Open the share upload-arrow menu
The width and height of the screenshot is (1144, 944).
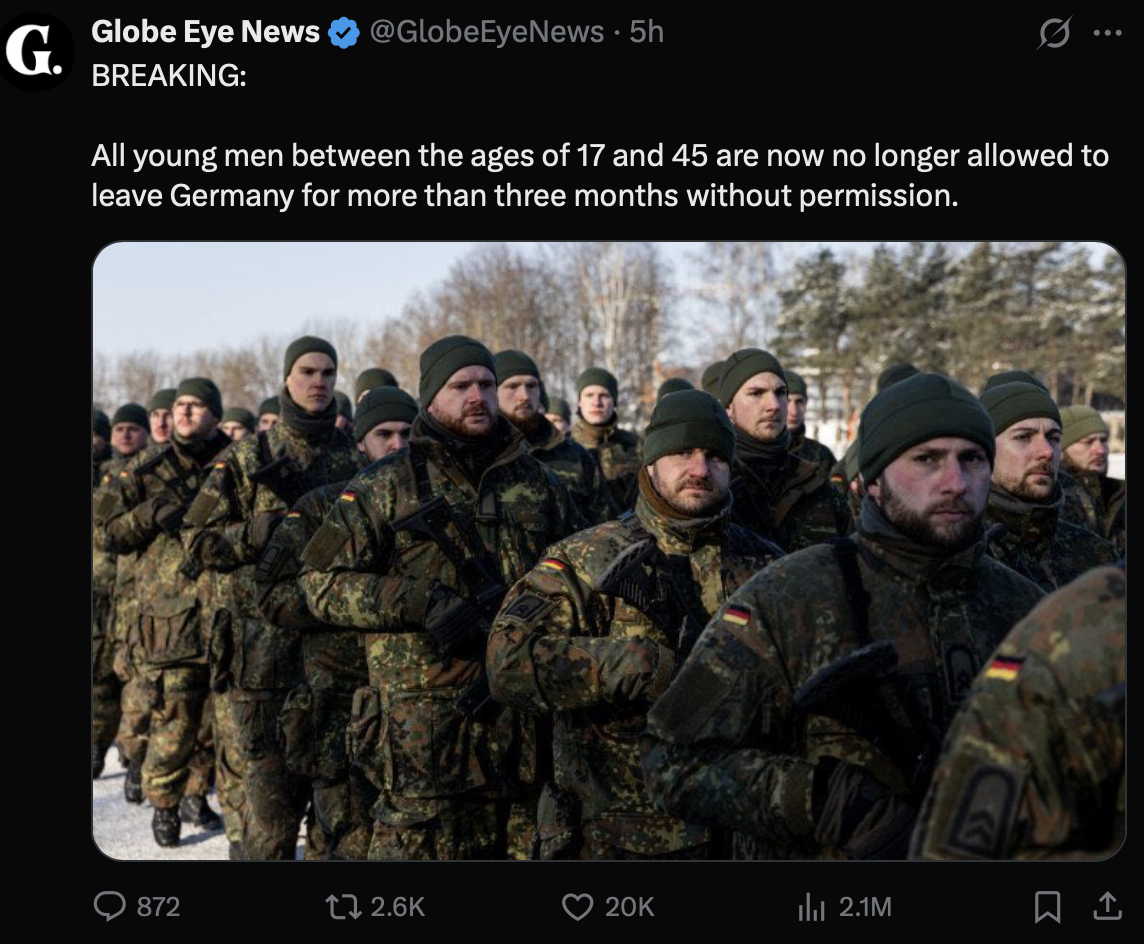pyautogui.click(x=1107, y=906)
